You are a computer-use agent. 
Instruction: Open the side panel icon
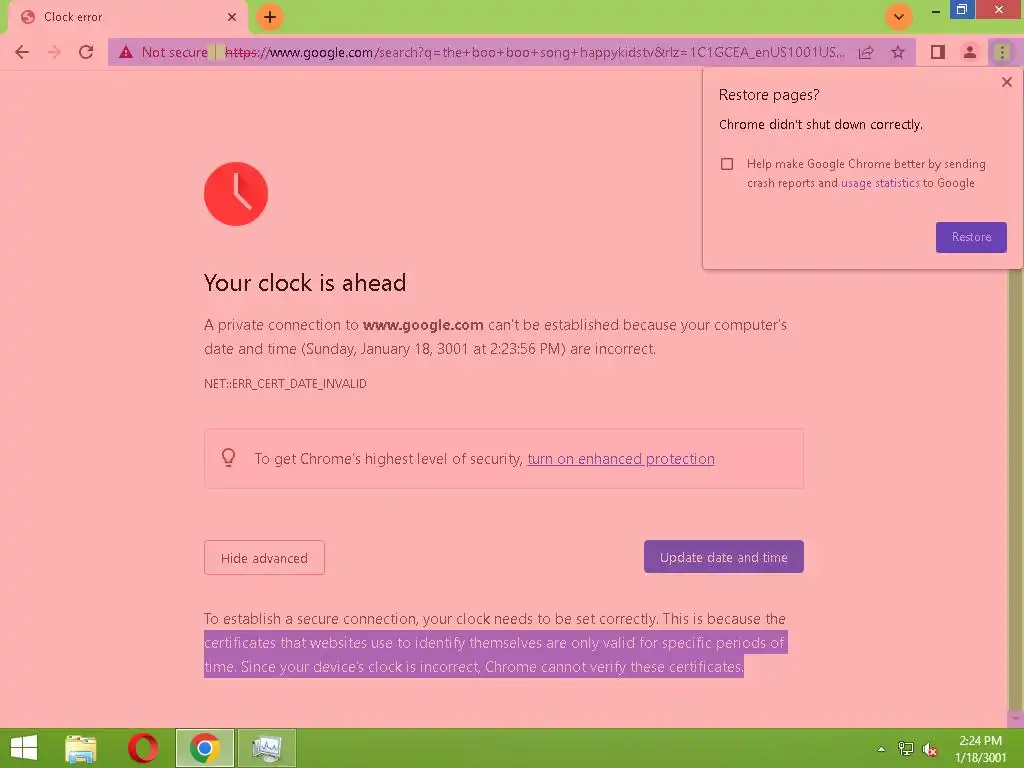point(938,52)
